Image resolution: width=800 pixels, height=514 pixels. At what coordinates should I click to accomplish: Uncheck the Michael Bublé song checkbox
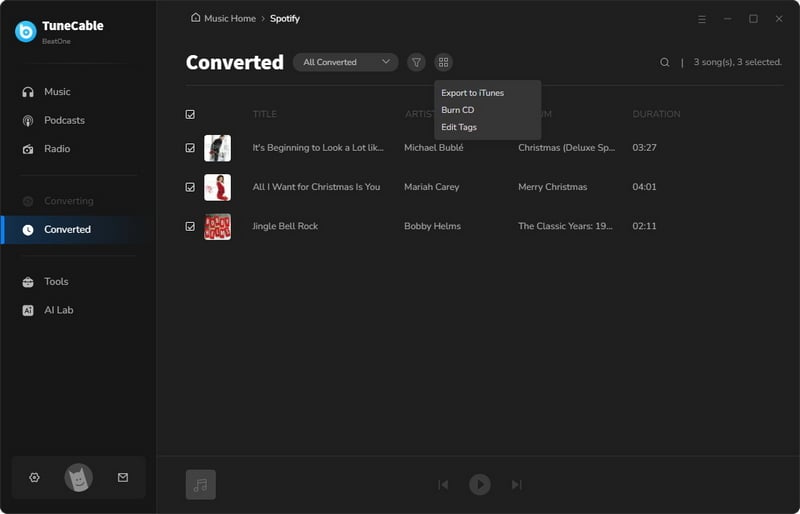coord(190,148)
